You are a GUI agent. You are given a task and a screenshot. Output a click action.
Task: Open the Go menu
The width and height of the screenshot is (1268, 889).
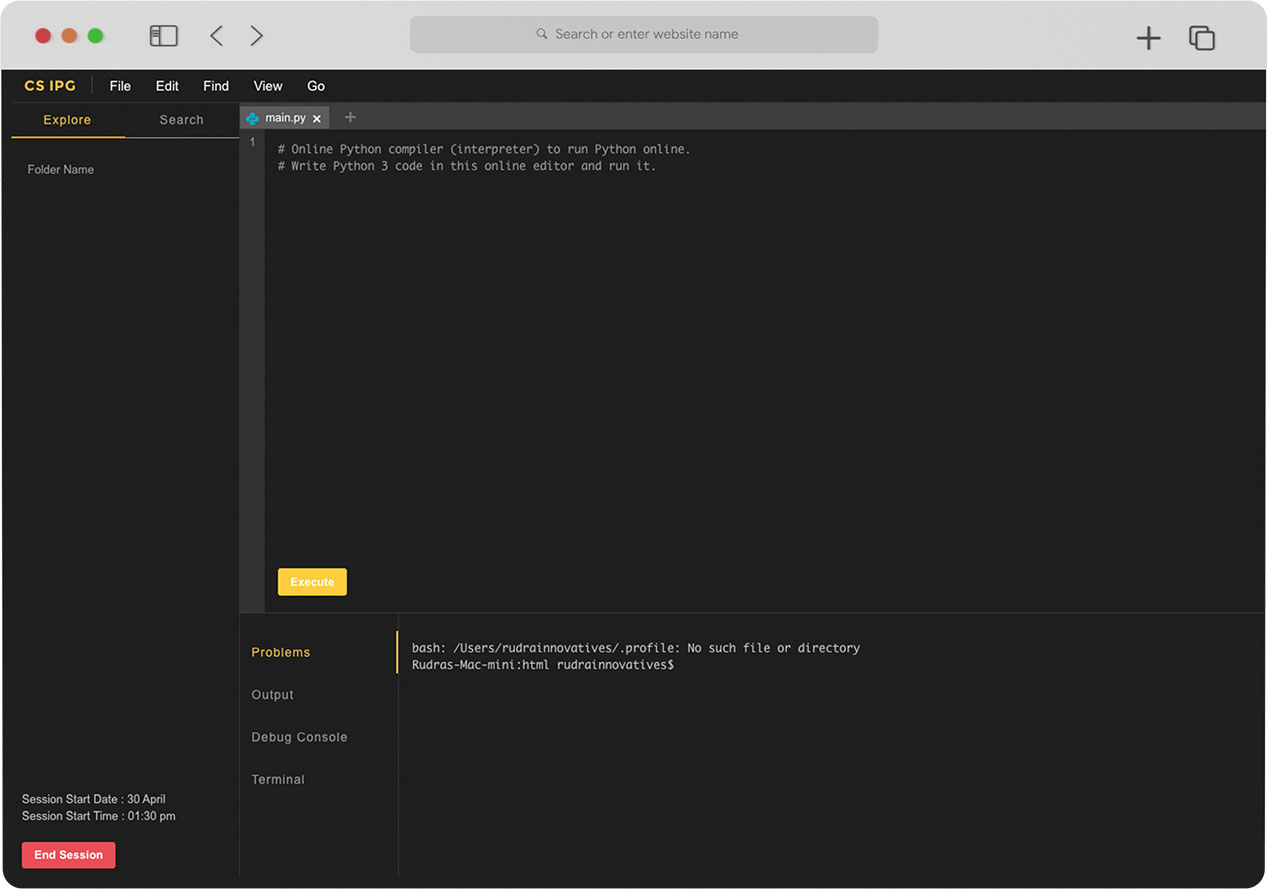316,86
